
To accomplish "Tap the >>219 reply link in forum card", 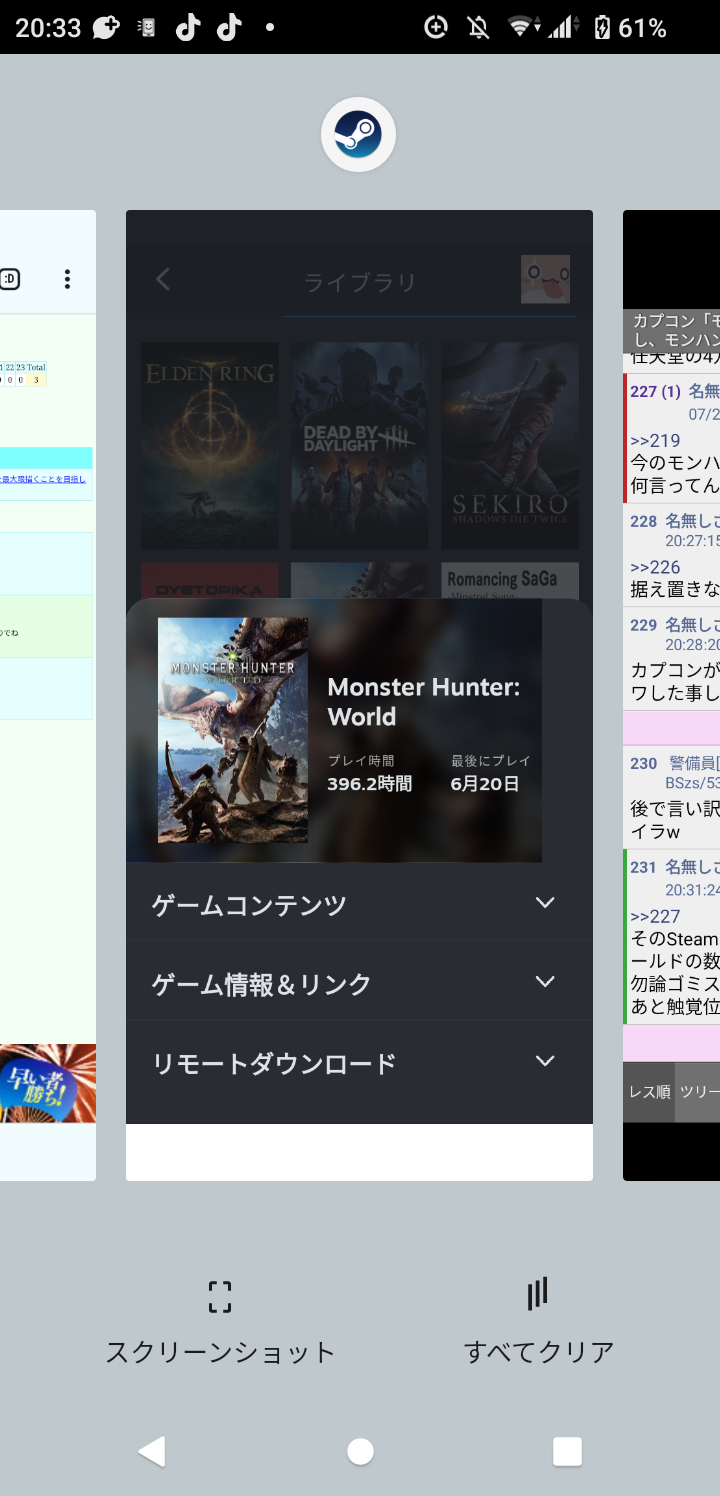I will pos(655,441).
